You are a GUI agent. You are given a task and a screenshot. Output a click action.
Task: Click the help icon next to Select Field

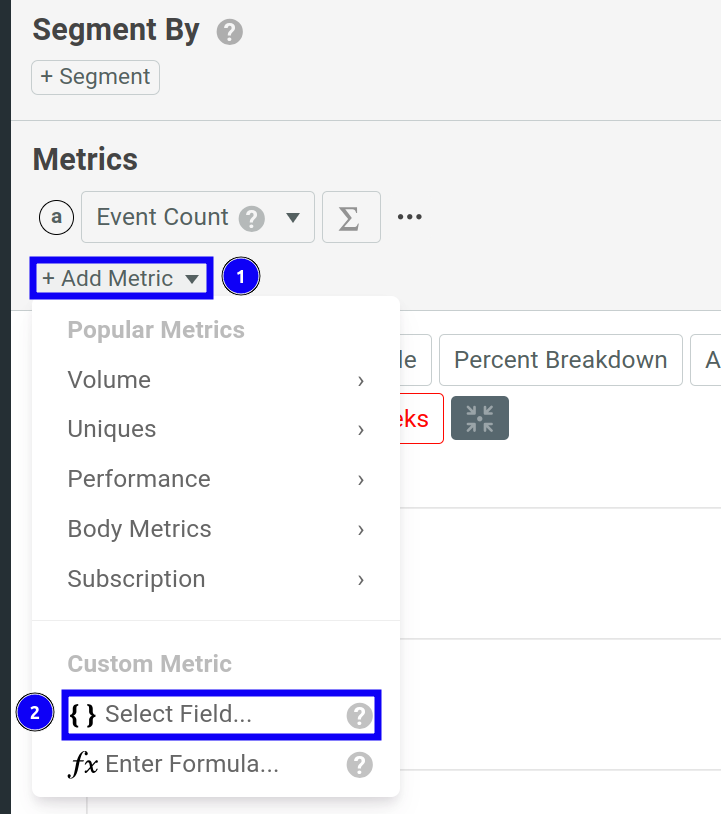point(357,714)
